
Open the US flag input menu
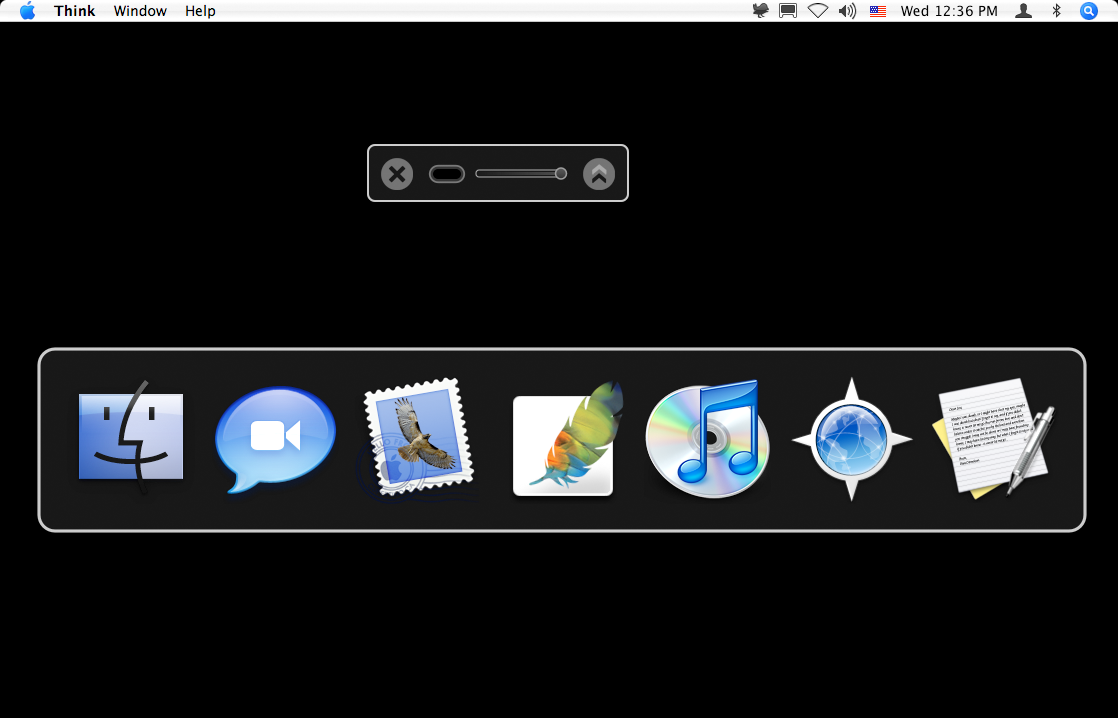click(x=878, y=11)
